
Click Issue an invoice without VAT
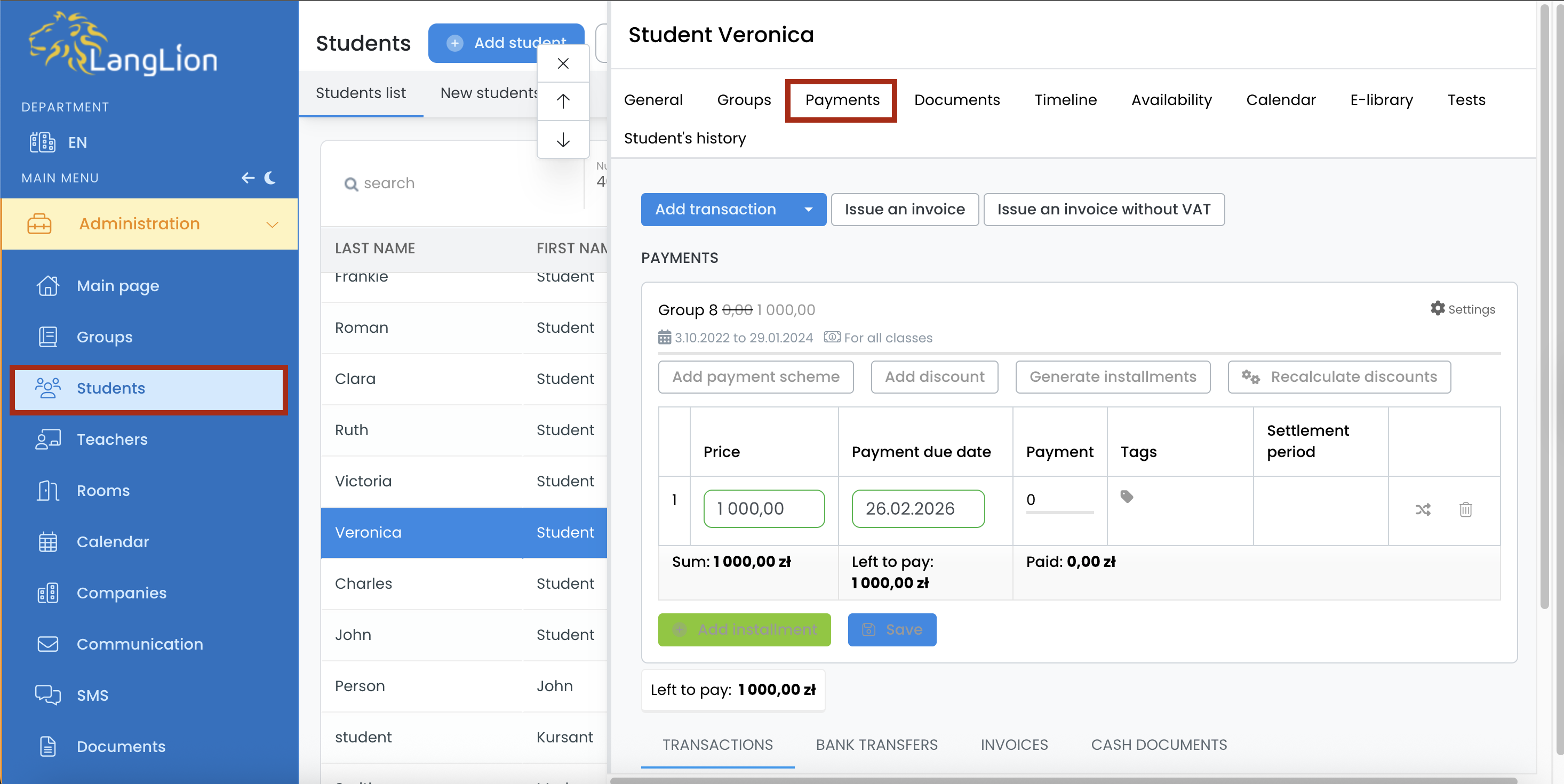[x=1103, y=210]
